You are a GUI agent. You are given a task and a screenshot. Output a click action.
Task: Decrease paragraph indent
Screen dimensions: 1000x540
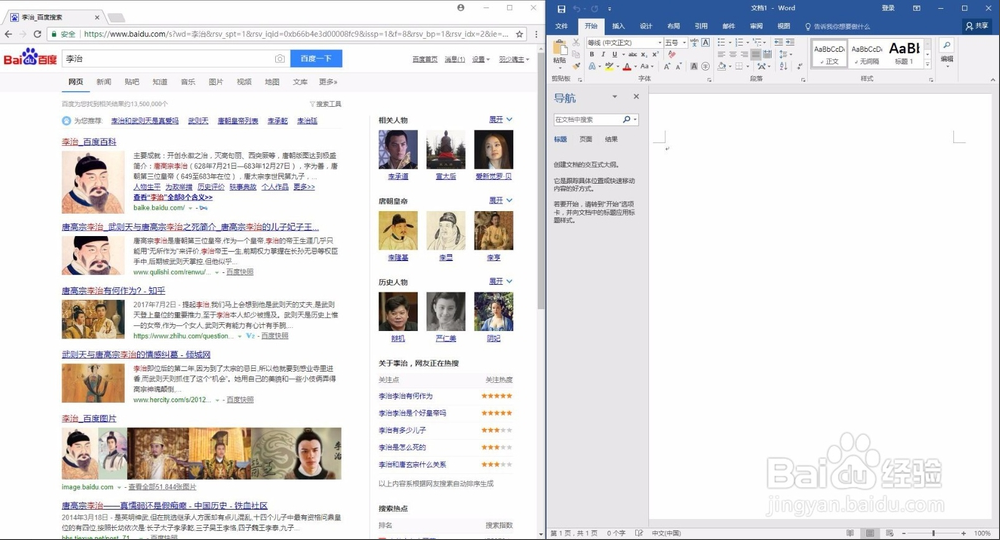[779, 42]
